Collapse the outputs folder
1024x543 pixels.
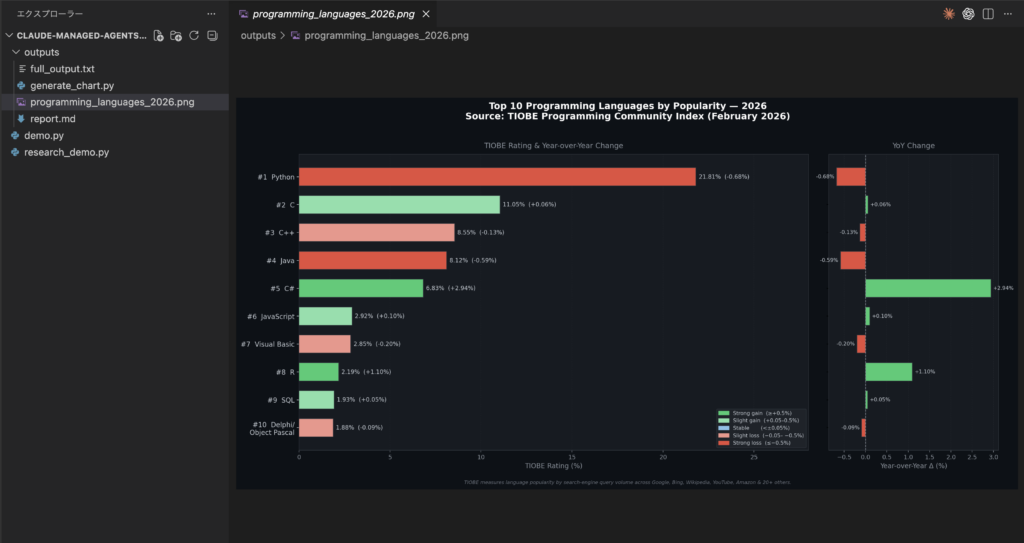click(x=41, y=52)
